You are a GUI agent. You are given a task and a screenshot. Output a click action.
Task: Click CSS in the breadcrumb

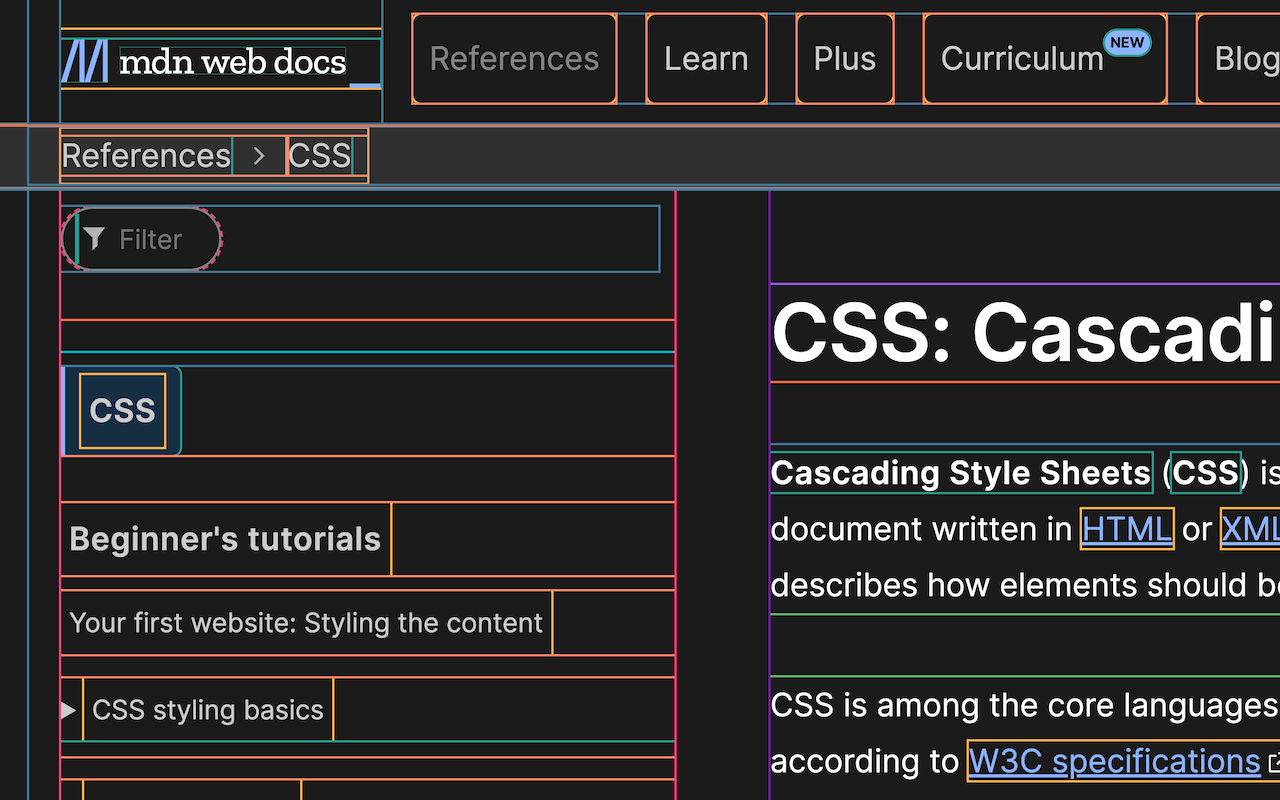[320, 156]
